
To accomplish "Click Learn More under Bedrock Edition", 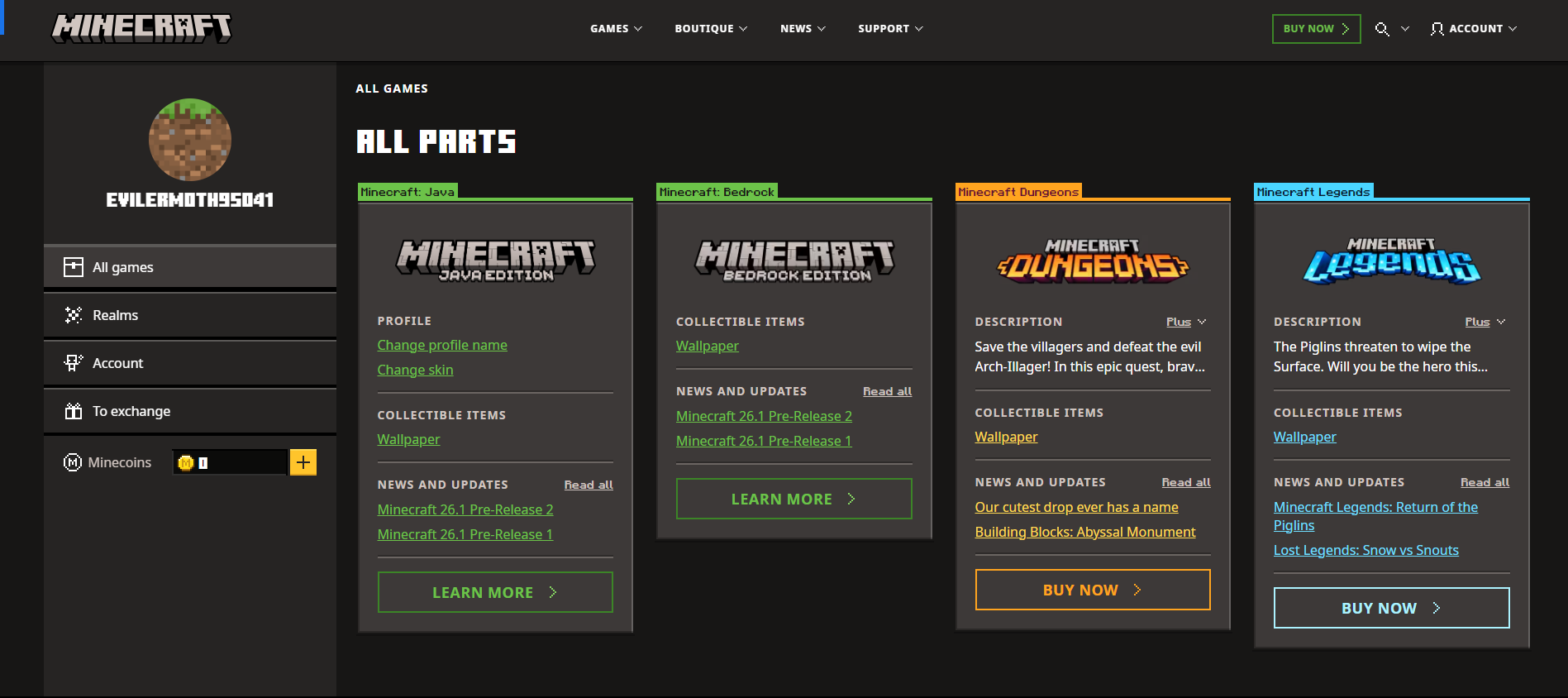I will tap(794, 499).
